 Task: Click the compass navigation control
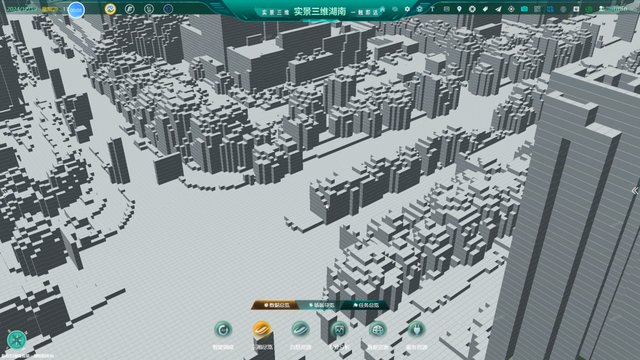pos(17,340)
